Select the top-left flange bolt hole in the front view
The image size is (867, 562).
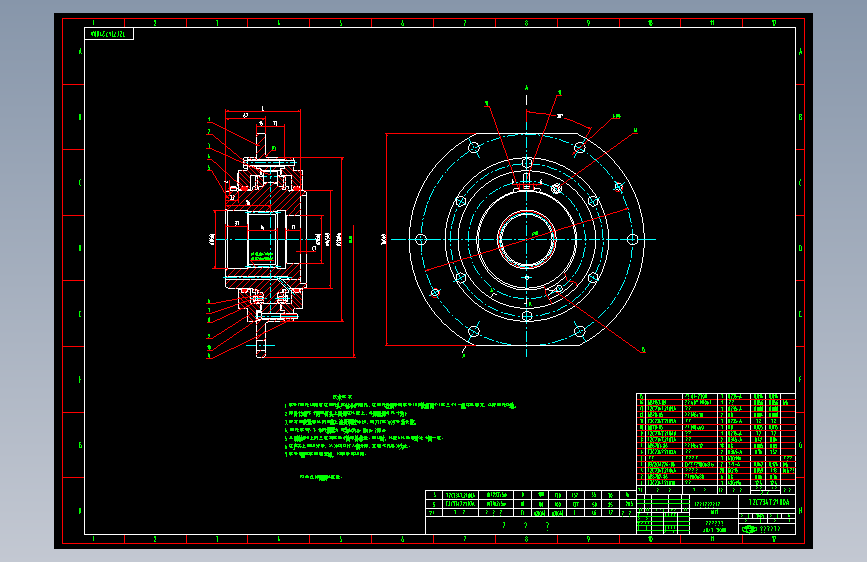click(474, 148)
